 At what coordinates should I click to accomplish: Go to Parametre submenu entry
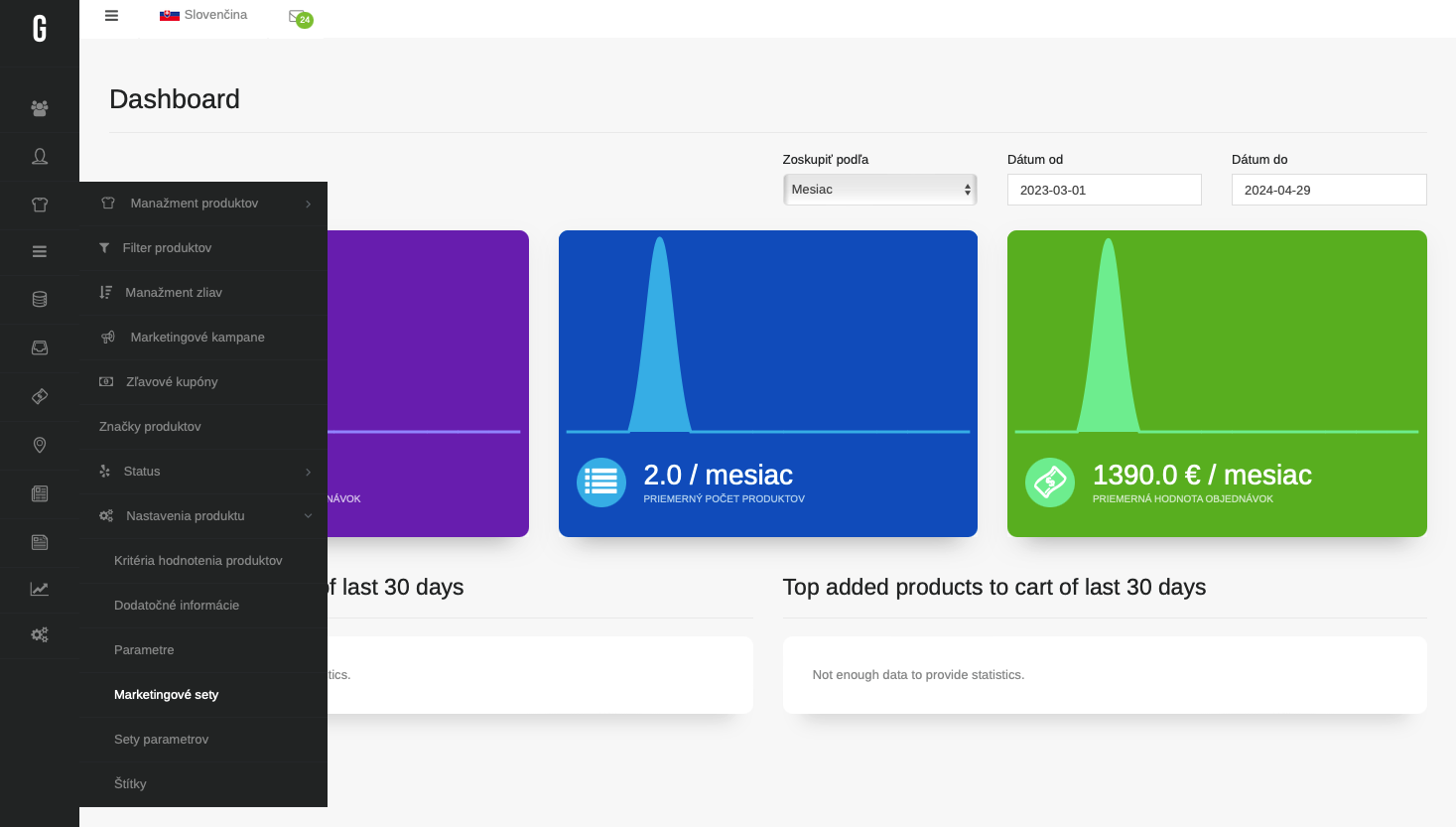point(203,650)
